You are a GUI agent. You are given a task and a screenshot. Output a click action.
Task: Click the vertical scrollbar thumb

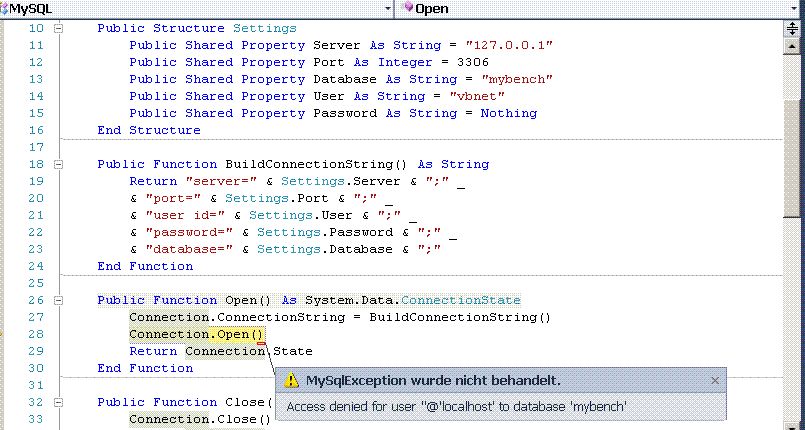click(x=792, y=157)
